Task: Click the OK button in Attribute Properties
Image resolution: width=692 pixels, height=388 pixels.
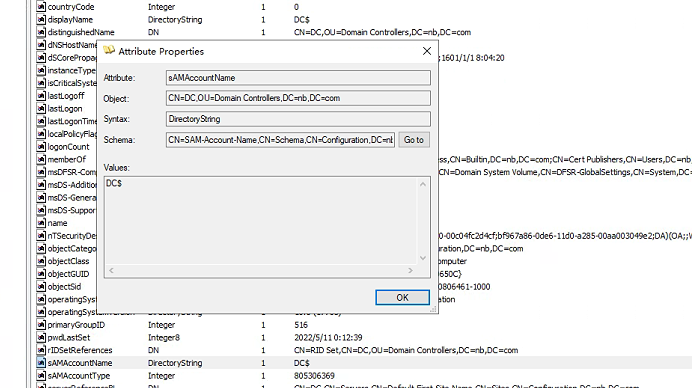Action: (x=402, y=298)
